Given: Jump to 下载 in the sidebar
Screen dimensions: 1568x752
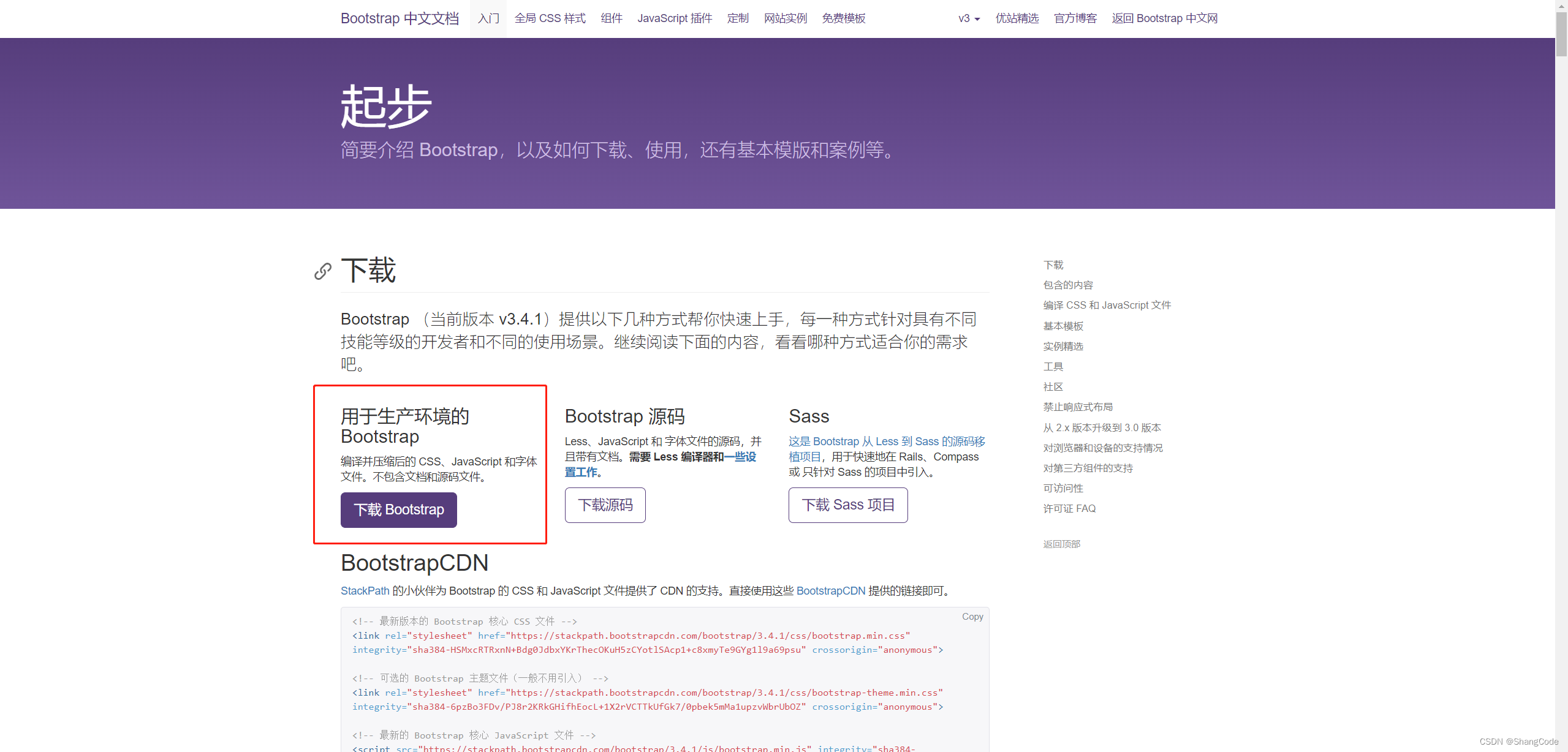Looking at the screenshot, I should point(1053,265).
